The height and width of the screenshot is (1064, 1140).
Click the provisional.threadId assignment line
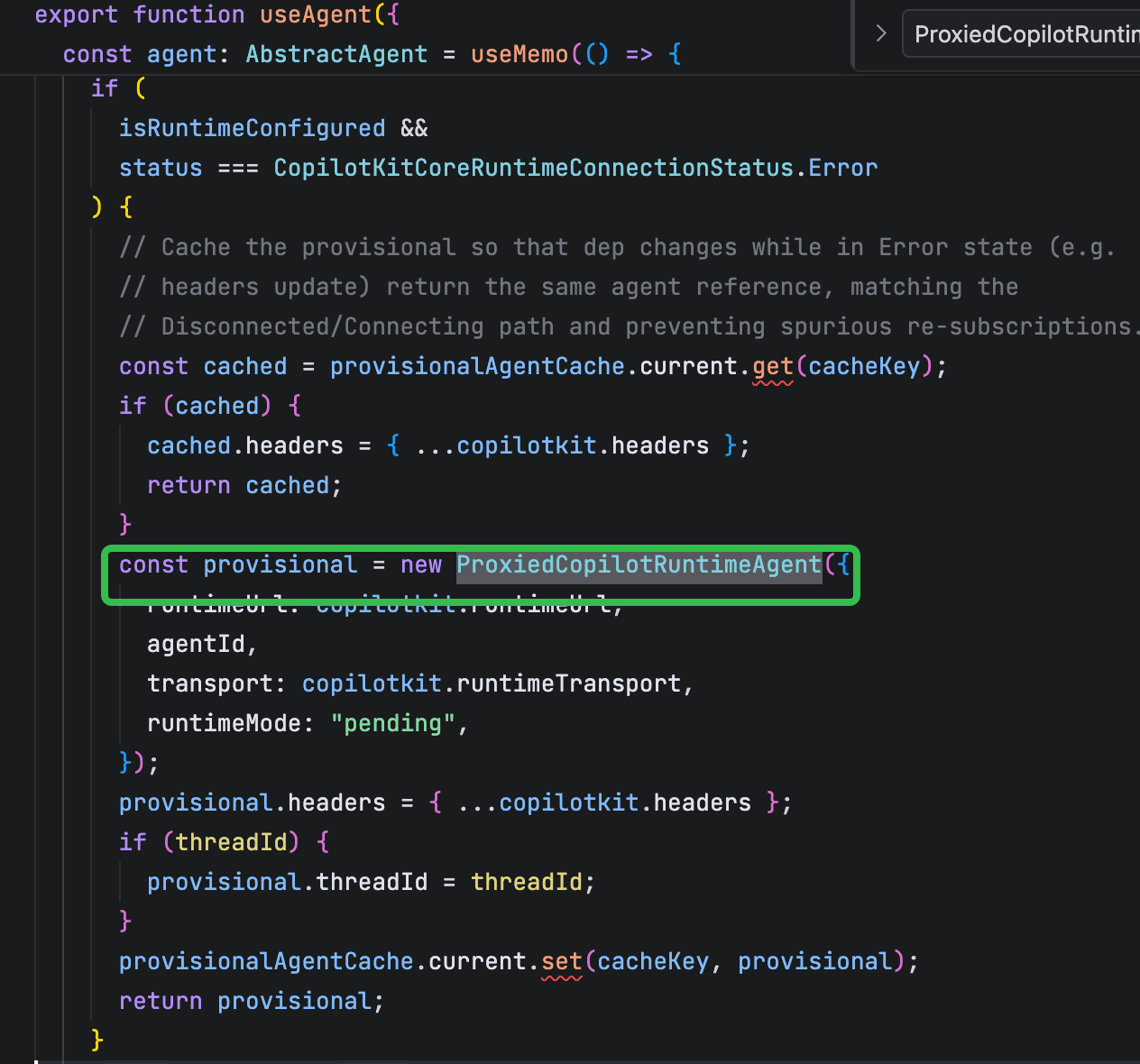tap(372, 882)
